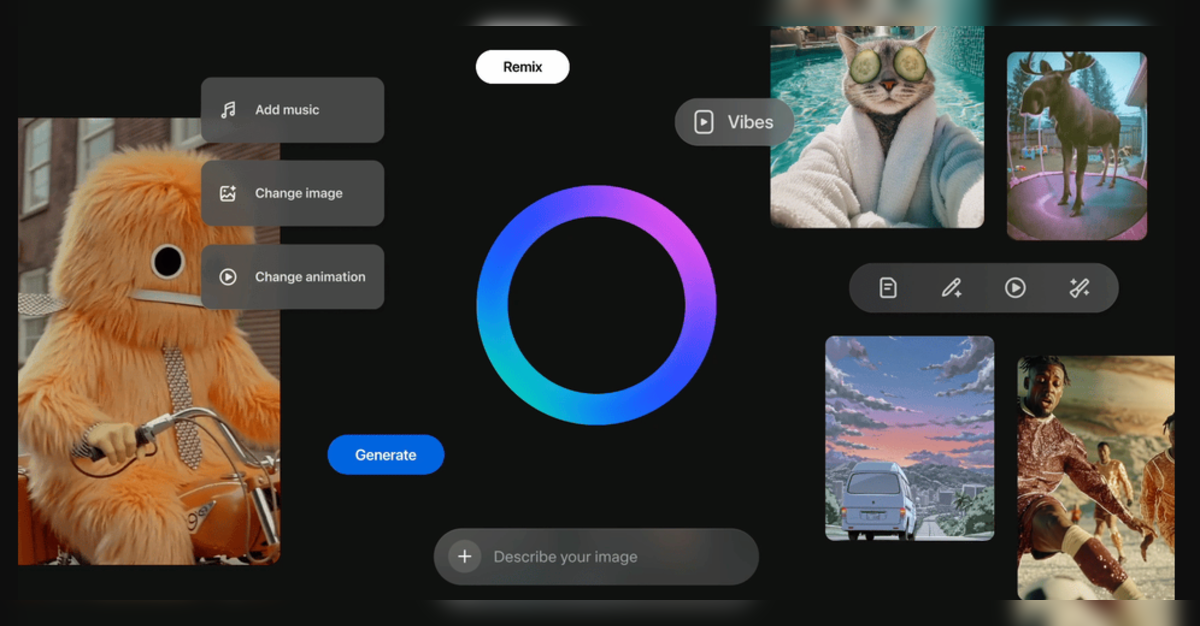Image resolution: width=1200 pixels, height=626 pixels.
Task: Click the play icon in Vibes pill
Action: pos(704,122)
